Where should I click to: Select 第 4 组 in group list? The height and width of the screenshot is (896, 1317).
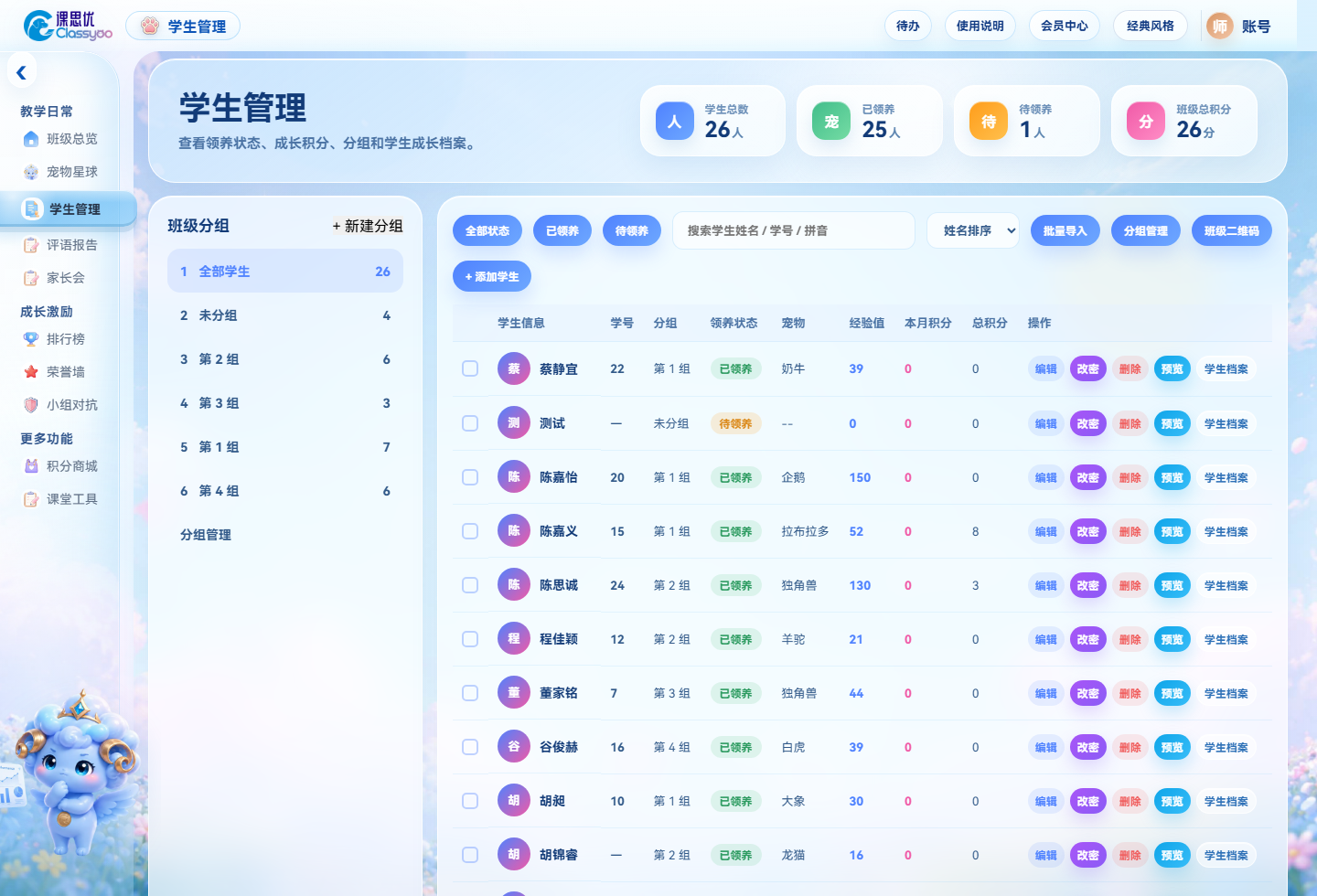coord(285,491)
